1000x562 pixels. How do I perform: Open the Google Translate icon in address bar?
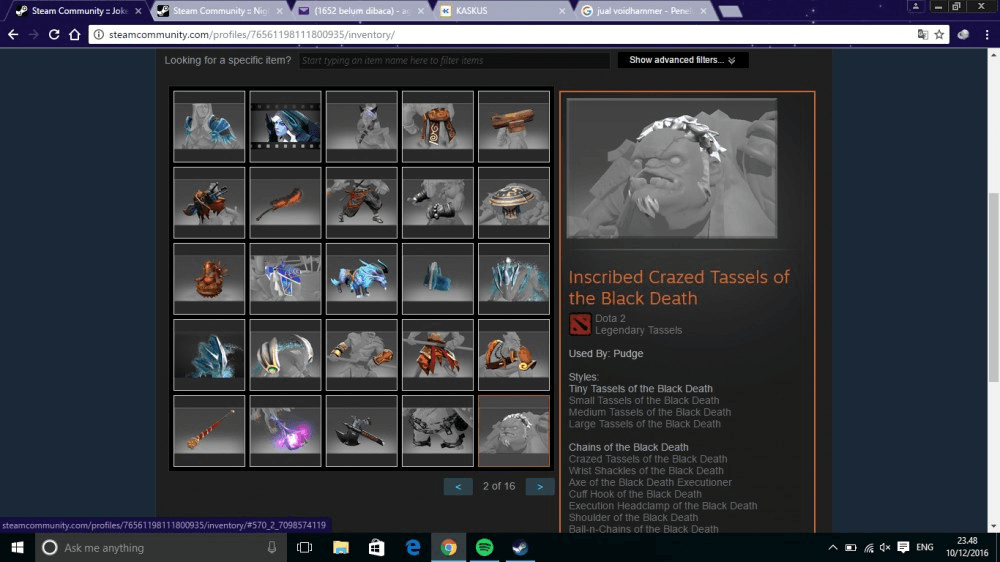coord(922,34)
